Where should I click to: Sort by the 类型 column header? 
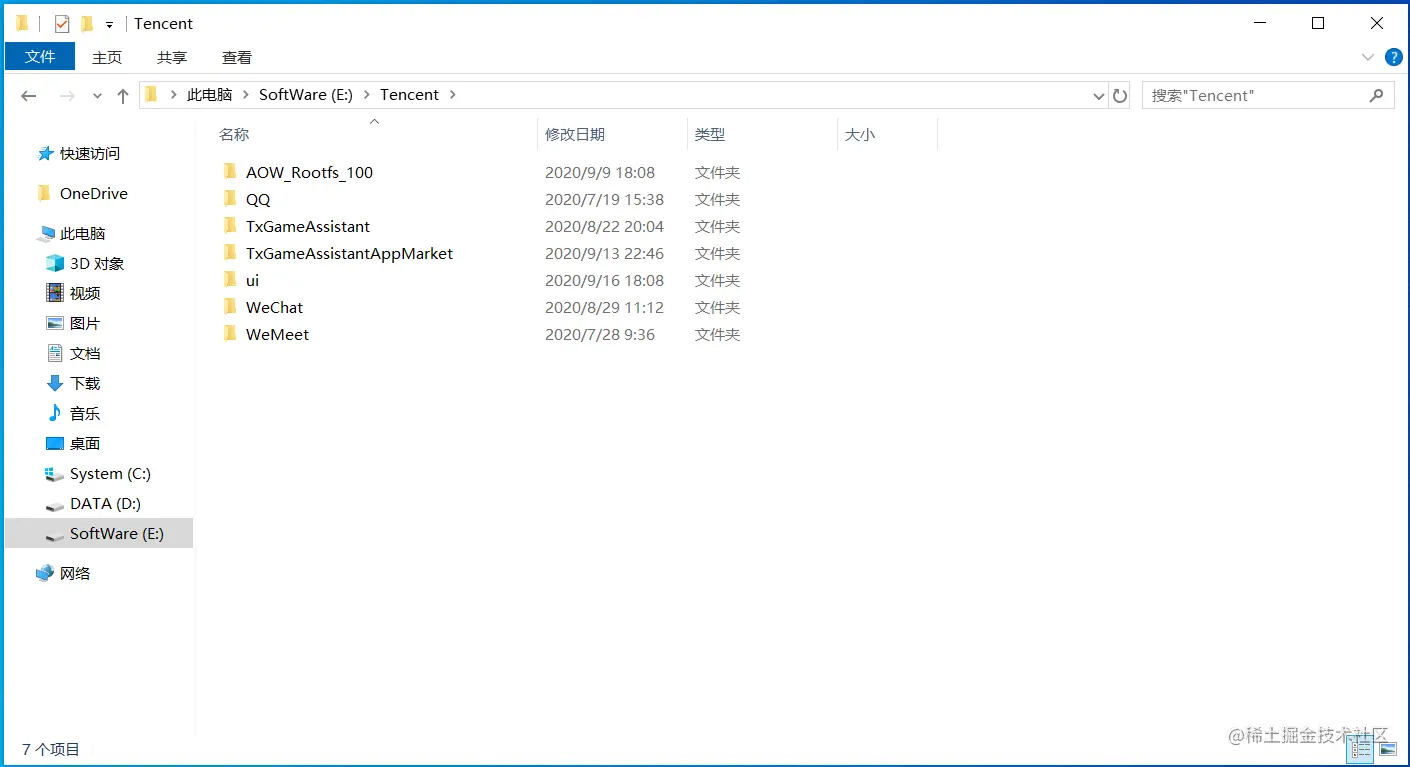(x=710, y=134)
